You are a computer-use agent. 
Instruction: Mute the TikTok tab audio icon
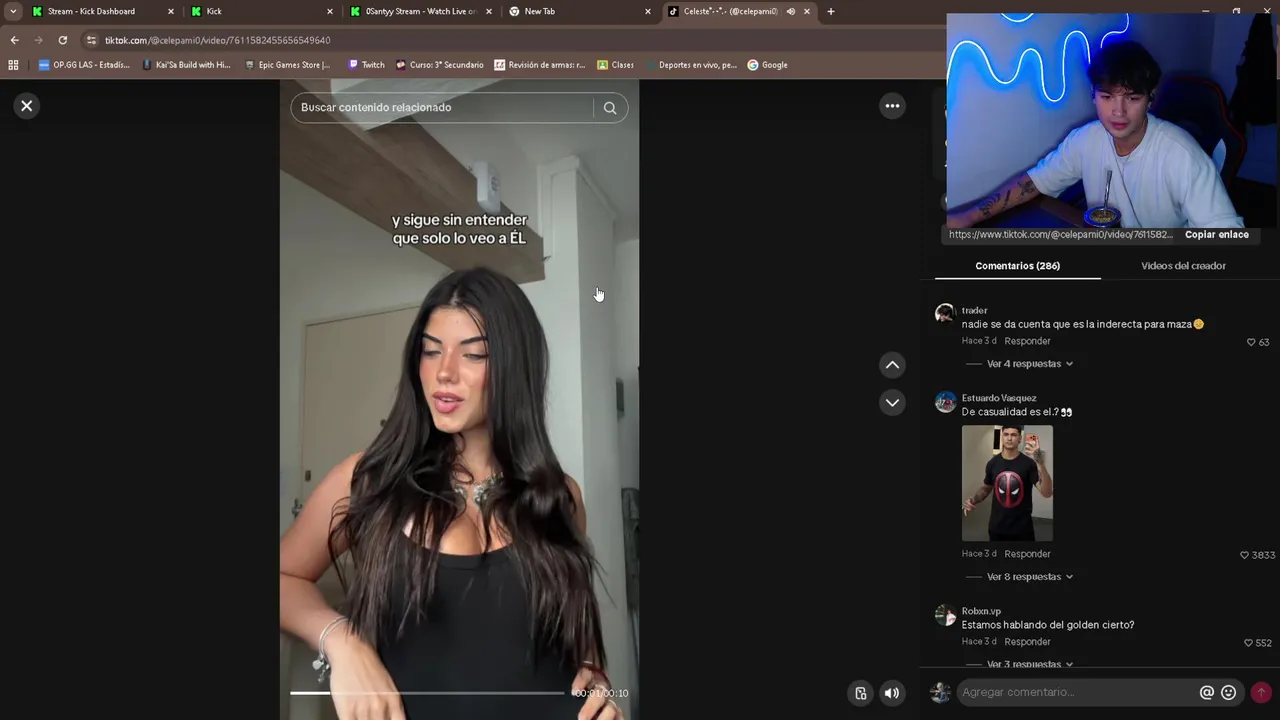coord(791,12)
